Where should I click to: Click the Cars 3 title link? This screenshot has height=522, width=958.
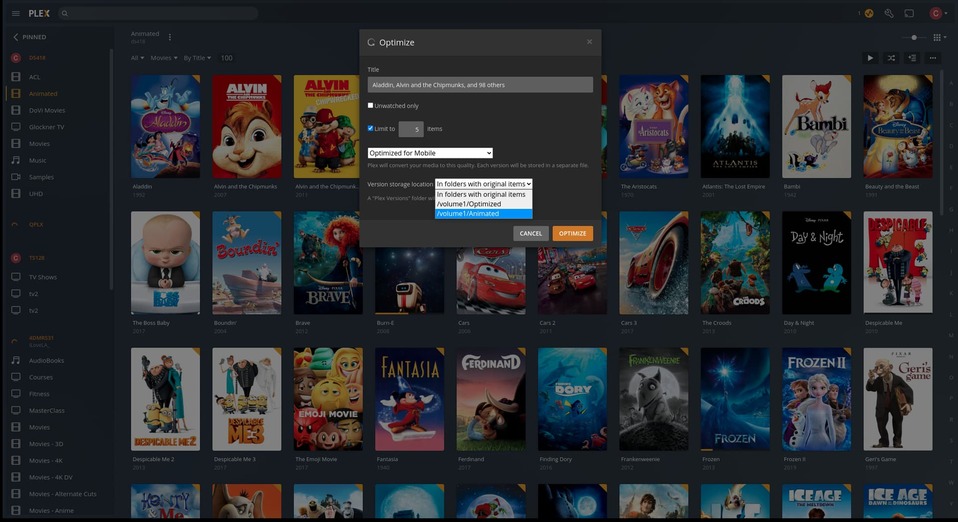tap(629, 323)
